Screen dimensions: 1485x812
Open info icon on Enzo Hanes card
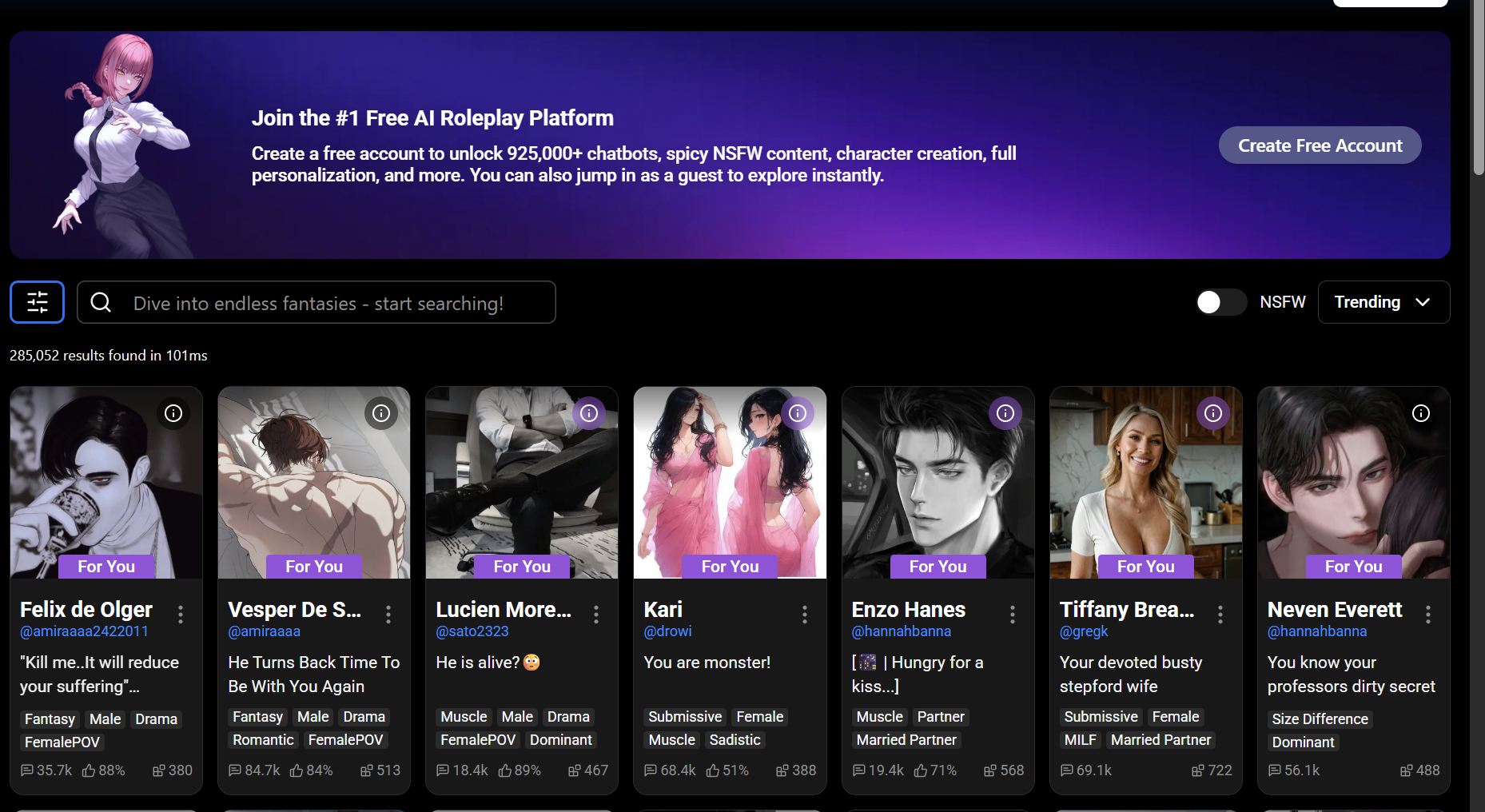1005,413
